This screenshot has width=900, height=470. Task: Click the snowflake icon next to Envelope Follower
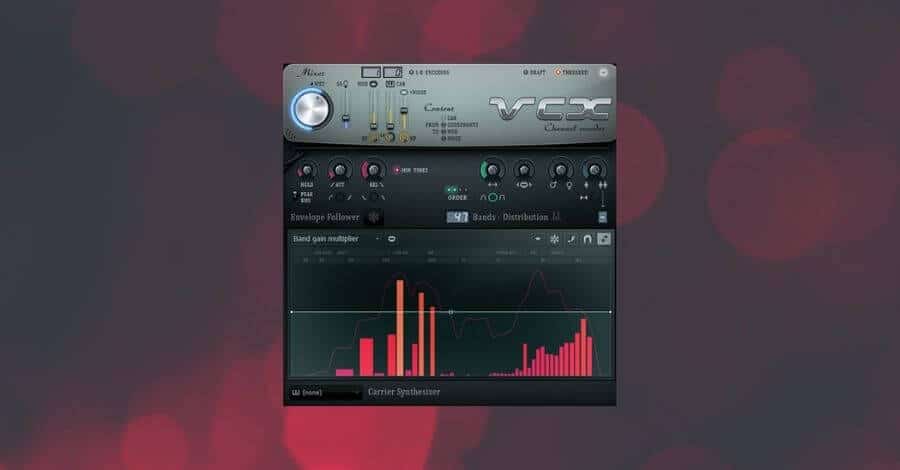(x=374, y=217)
